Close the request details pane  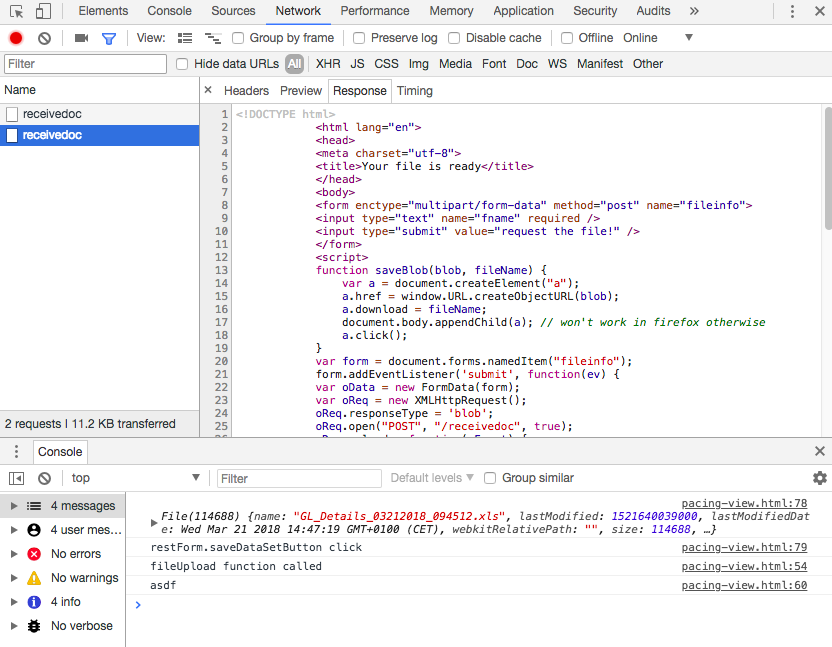pos(208,90)
